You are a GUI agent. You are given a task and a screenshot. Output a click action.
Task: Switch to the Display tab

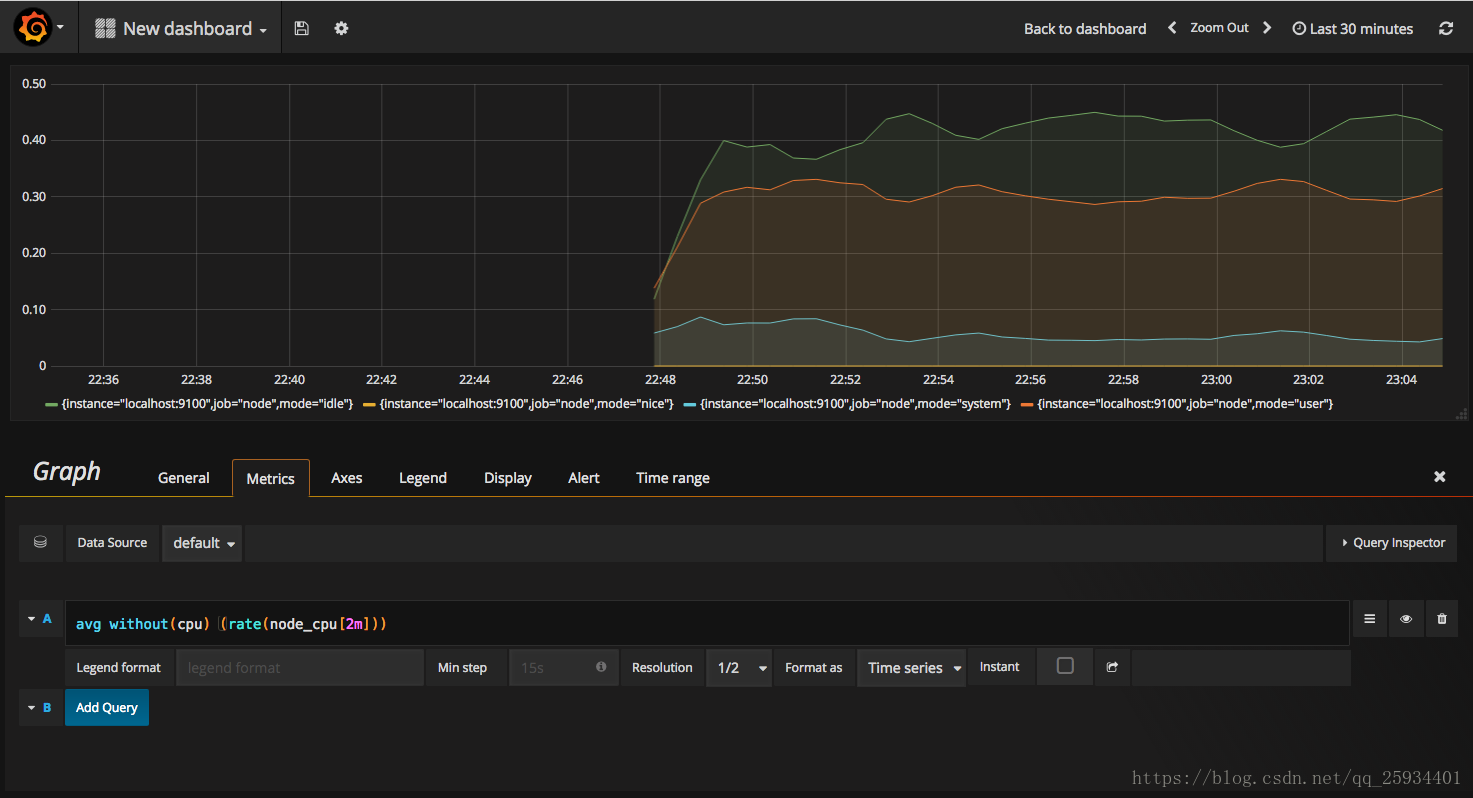coord(508,478)
